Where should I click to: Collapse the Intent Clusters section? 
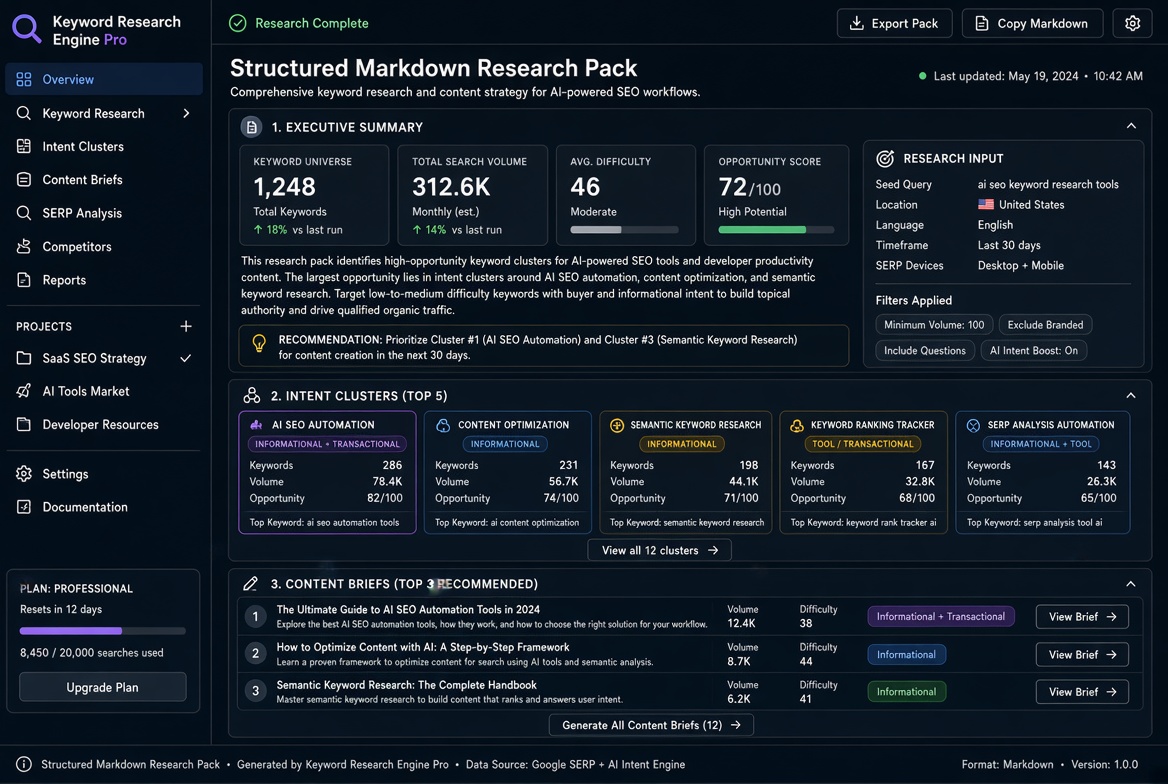click(1131, 395)
